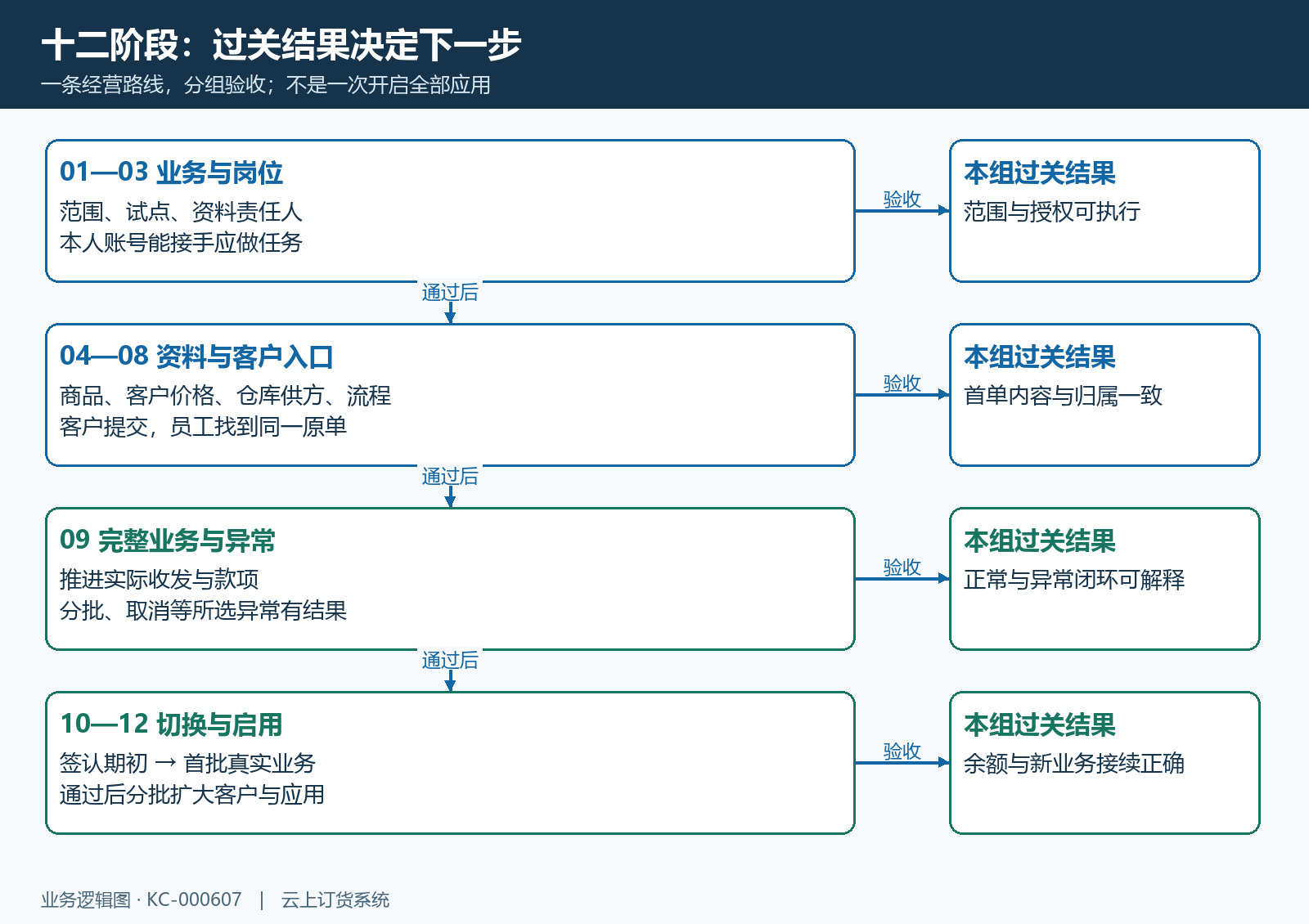Click 本组过关结果 heading above 余额与新业务接续正确

[x=1040, y=724]
